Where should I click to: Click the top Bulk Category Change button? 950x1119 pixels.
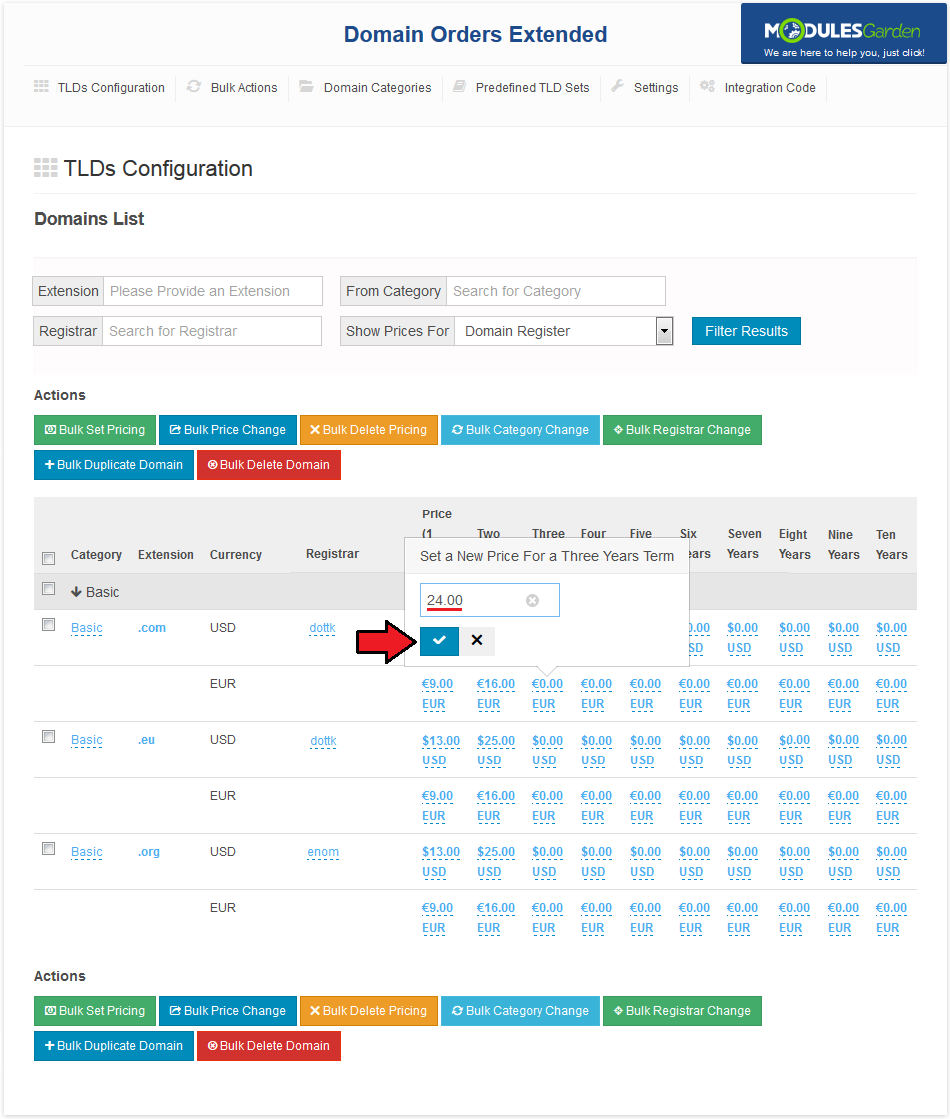click(520, 430)
